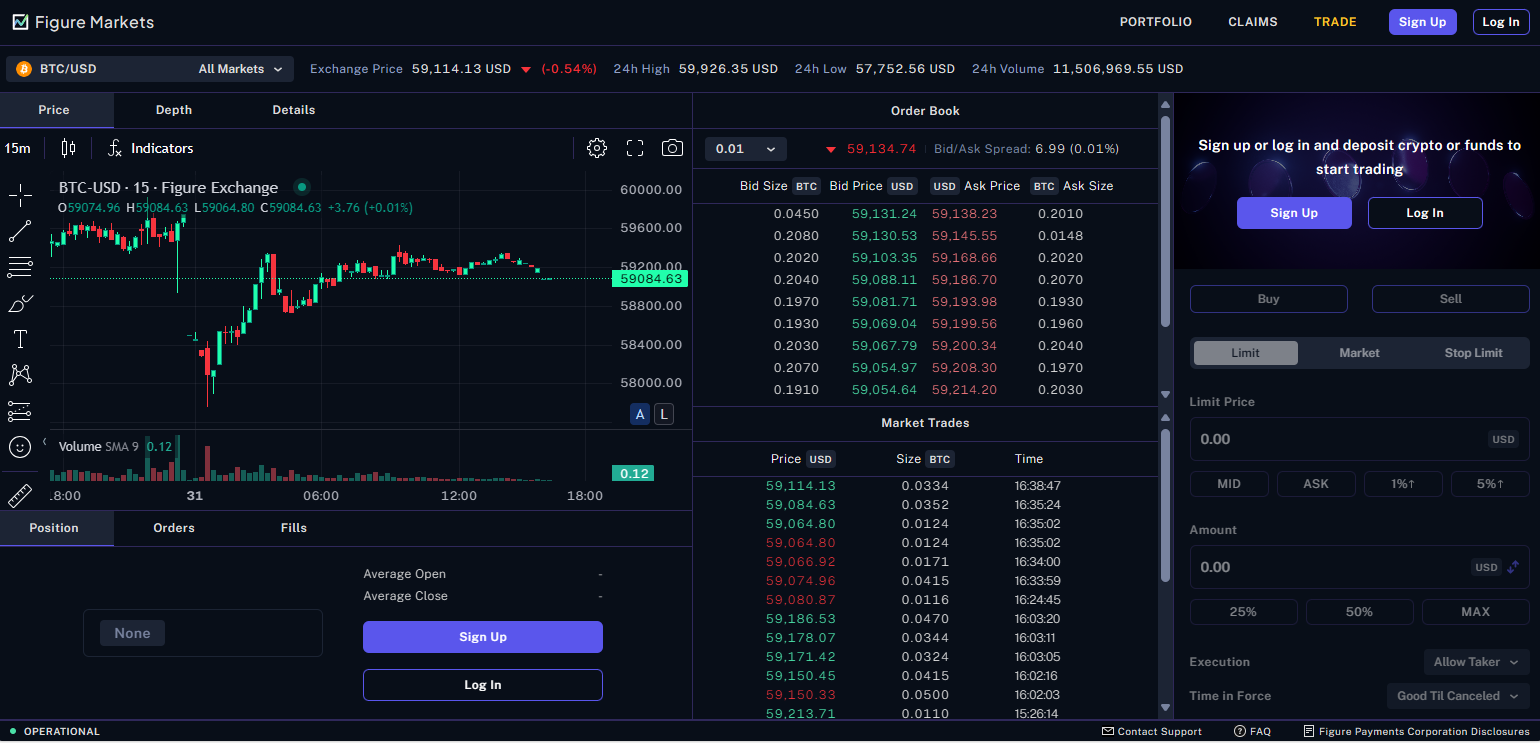Viewport: 1540px width, 743px height.
Task: Switch to the Details tab
Action: 293,110
